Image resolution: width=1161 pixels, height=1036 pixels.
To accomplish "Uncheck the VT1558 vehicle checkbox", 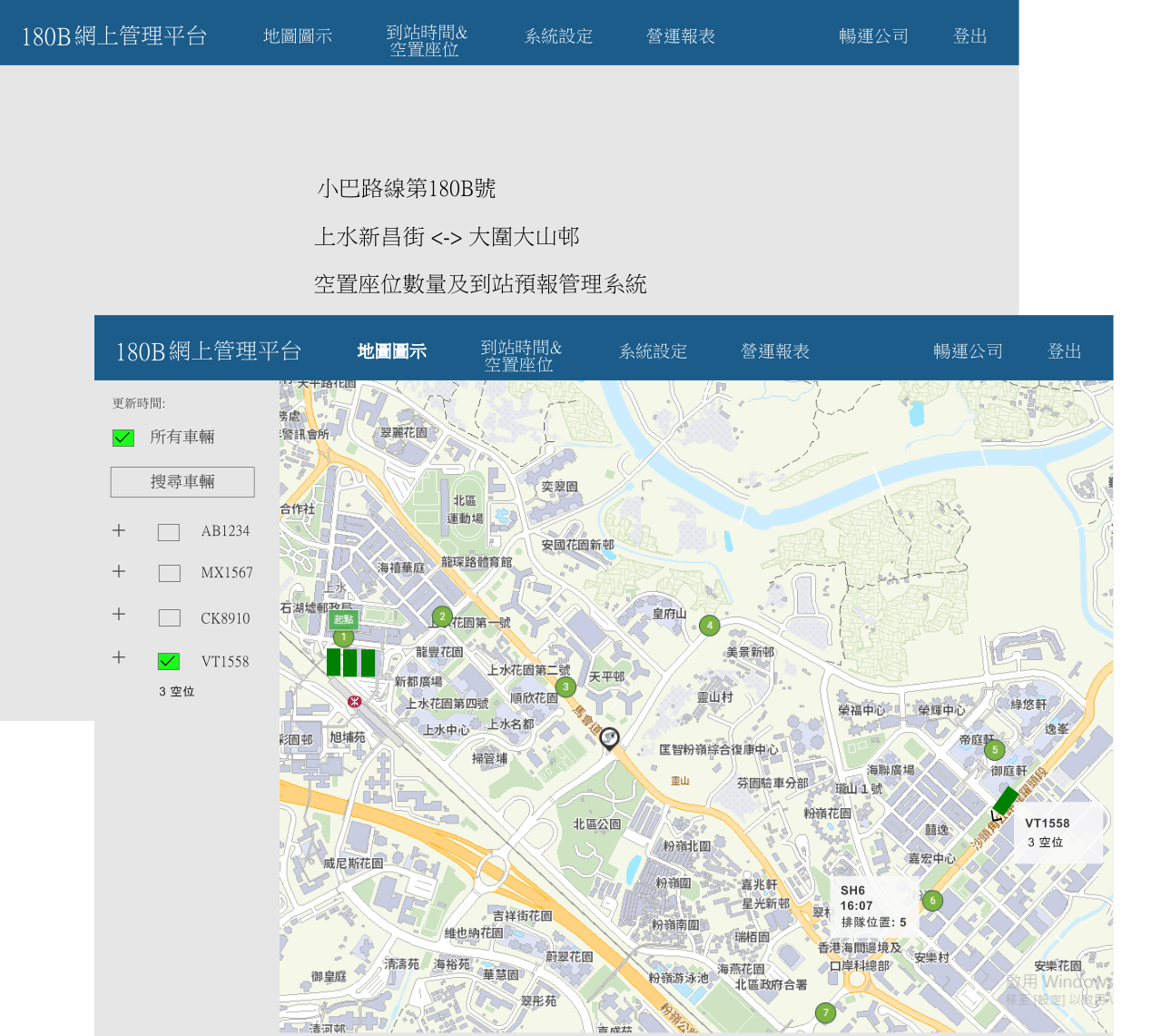I will 169,662.
